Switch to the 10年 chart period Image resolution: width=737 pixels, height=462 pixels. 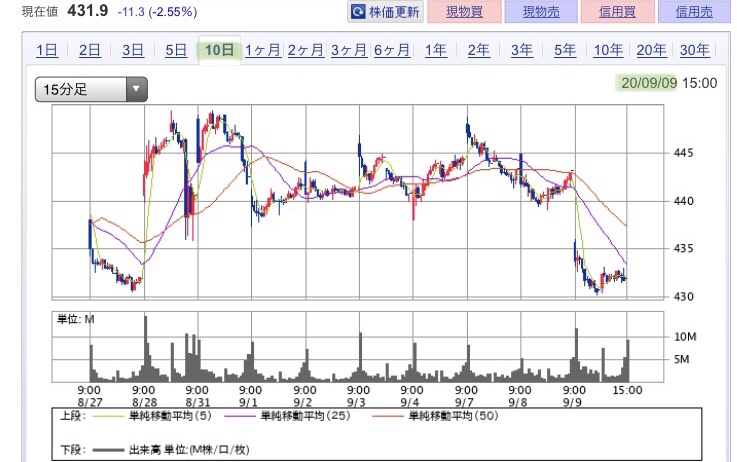[608, 50]
